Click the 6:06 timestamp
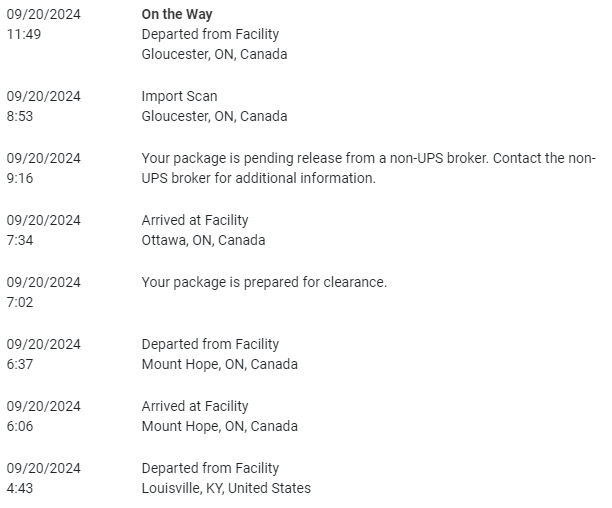This screenshot has width=612, height=508. pyautogui.click(x=20, y=426)
